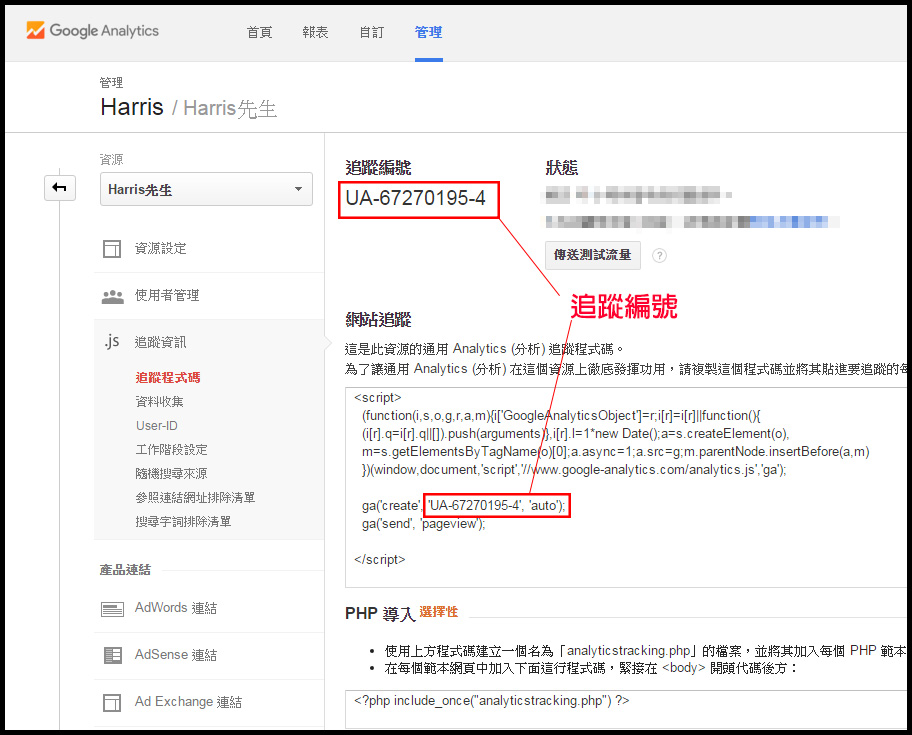Click the 使用者管理 people icon
The image size is (912, 735).
pyautogui.click(x=112, y=296)
